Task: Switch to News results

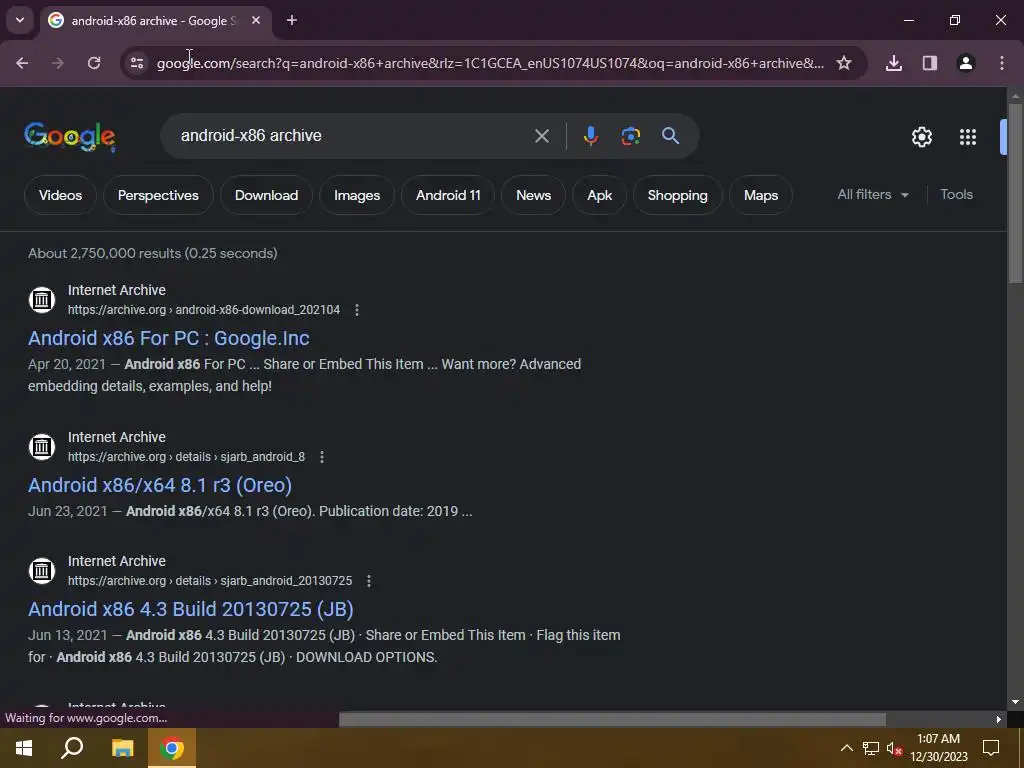Action: (x=534, y=195)
